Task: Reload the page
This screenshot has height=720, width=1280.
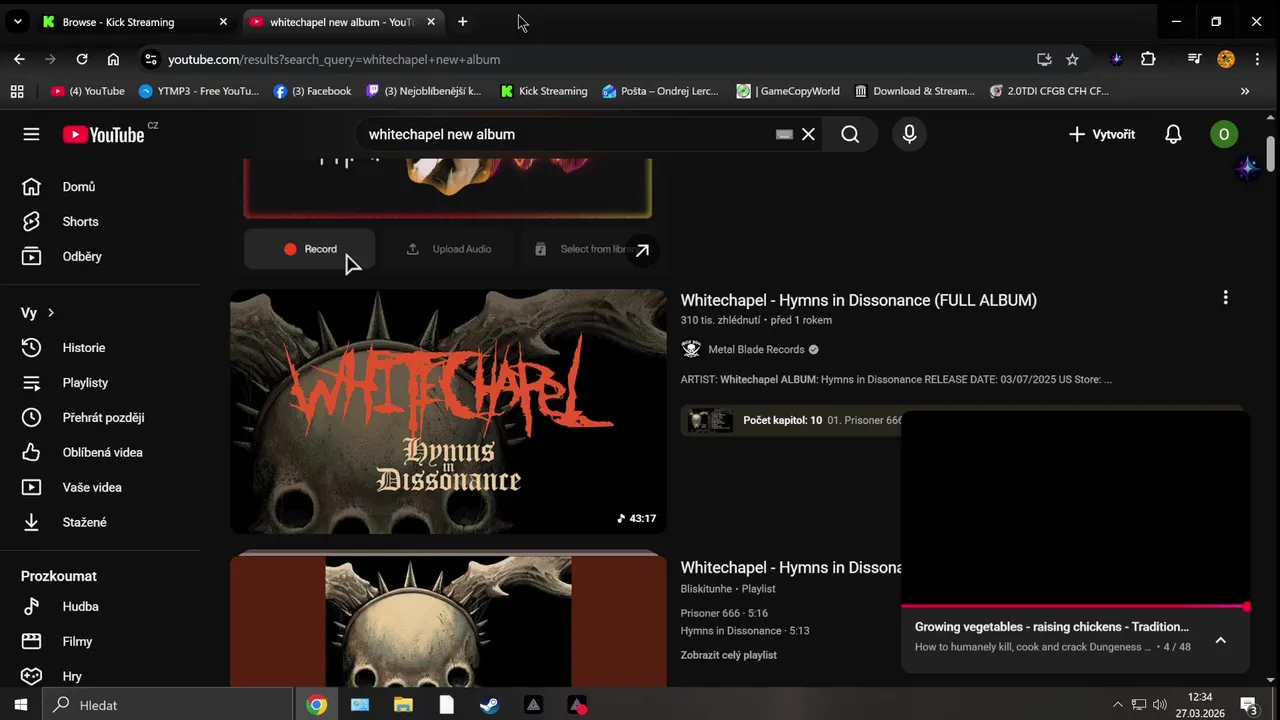Action: [82, 59]
